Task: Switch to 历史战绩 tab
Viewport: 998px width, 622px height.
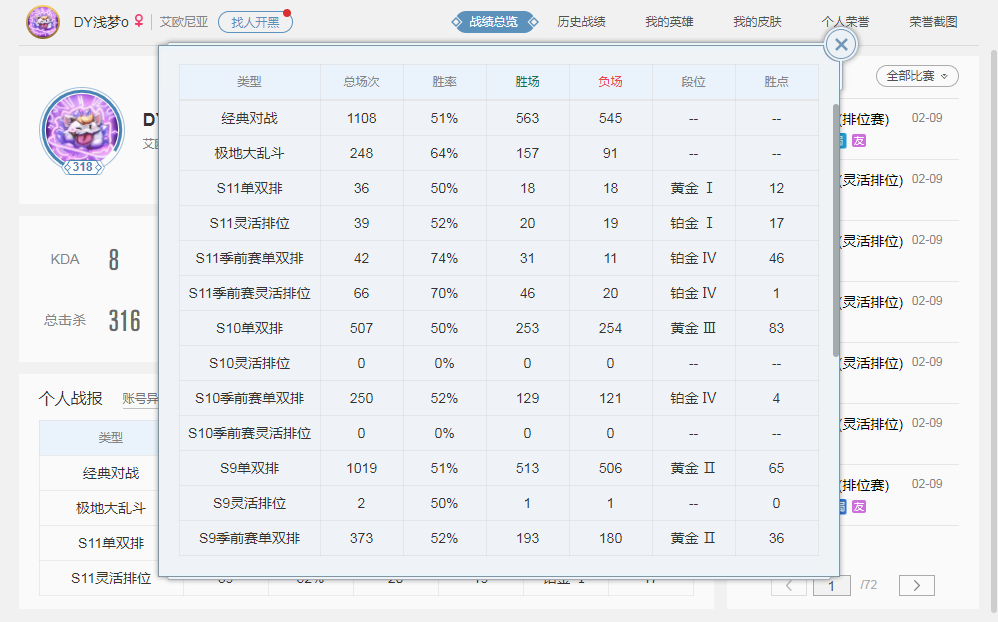Action: pos(581,22)
